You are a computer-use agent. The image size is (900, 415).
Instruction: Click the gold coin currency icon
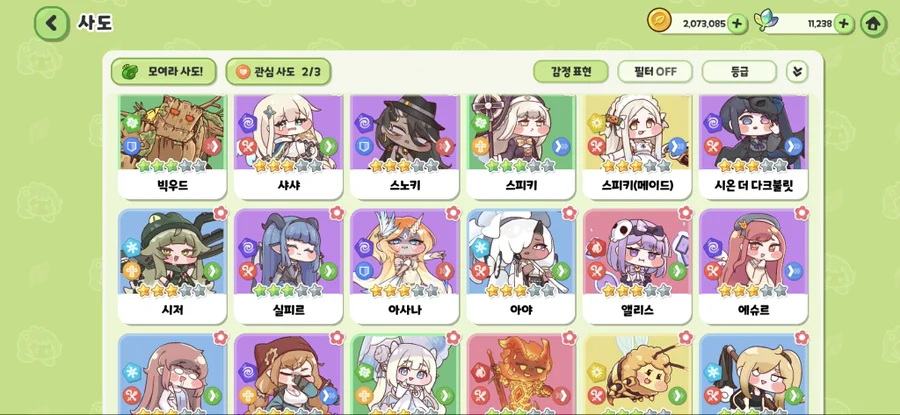(x=660, y=21)
